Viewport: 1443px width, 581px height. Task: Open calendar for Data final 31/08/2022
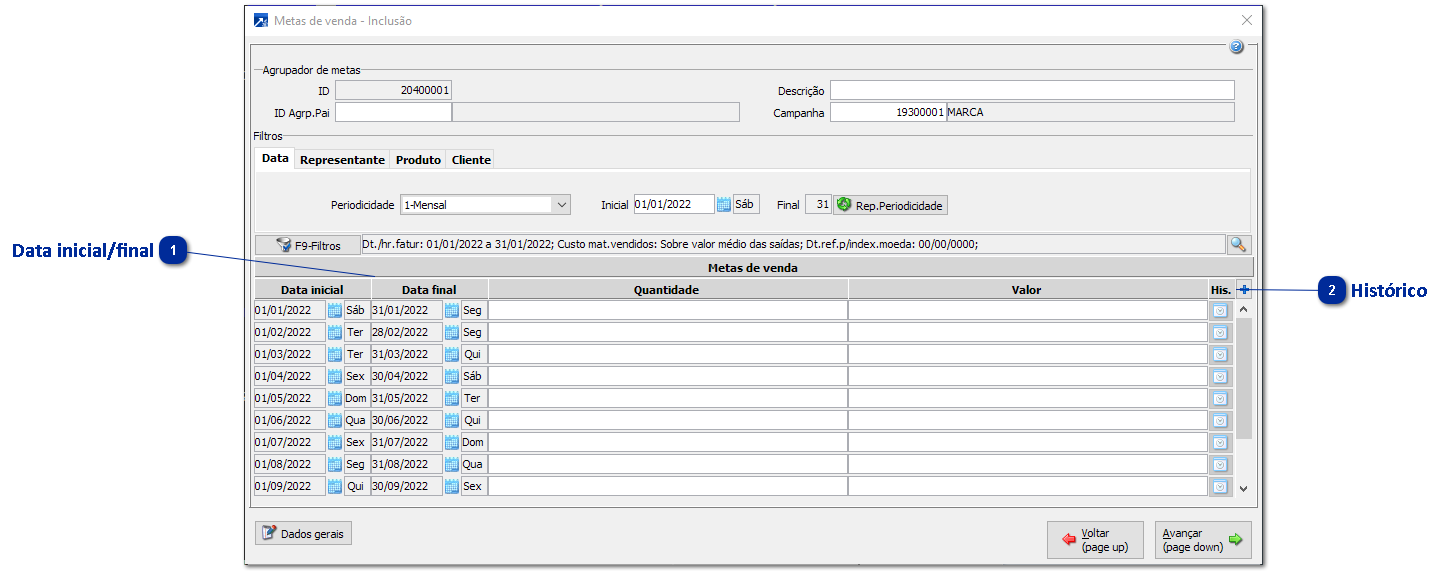point(452,465)
